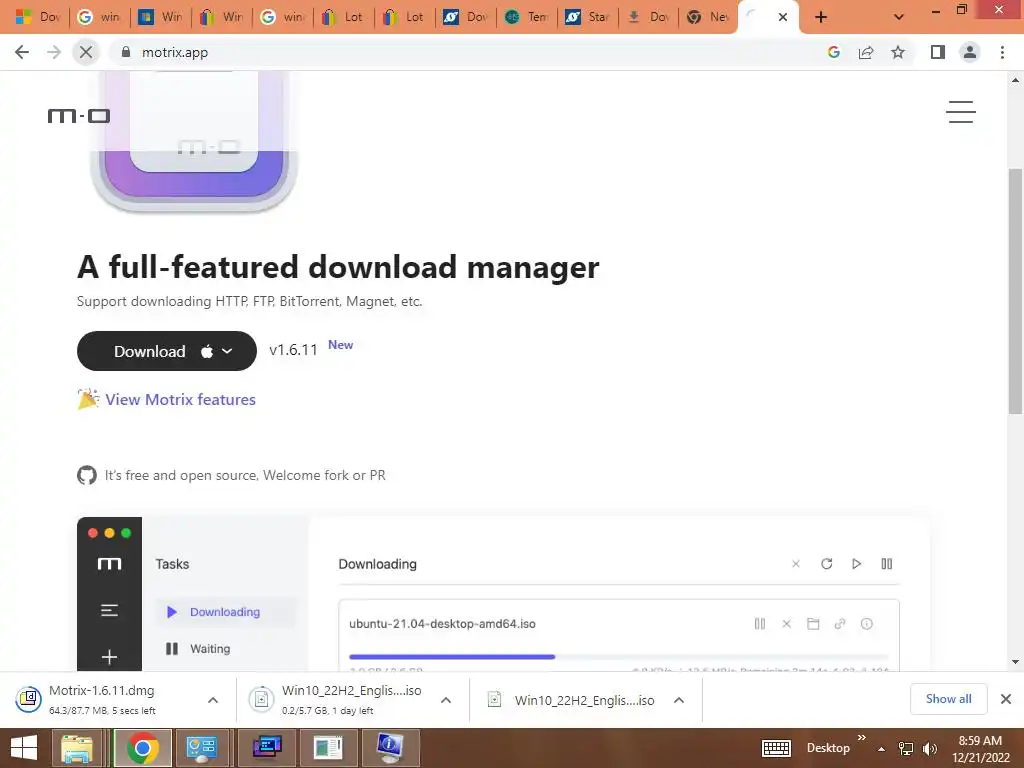
Task: Click the play icon in the Downloading header
Action: [856, 564]
